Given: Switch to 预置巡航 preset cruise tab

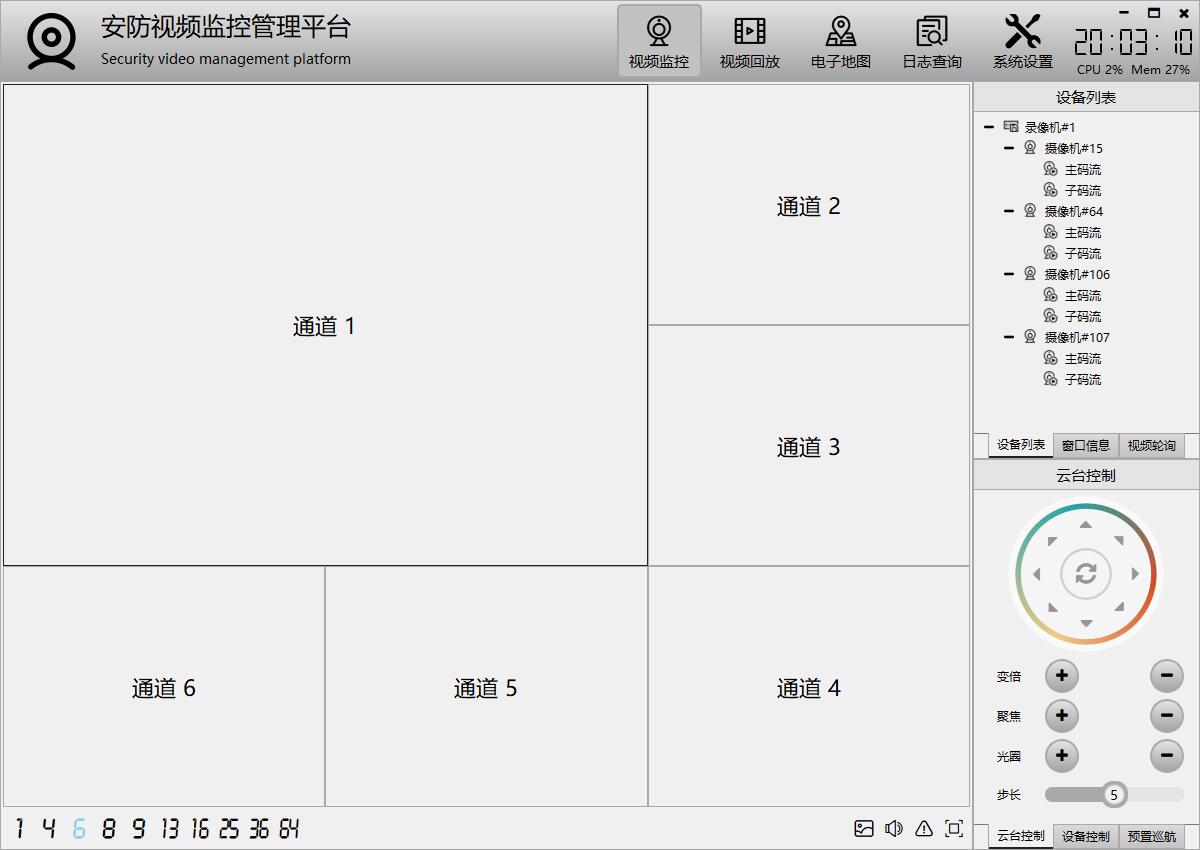Looking at the screenshot, I should point(1151,836).
